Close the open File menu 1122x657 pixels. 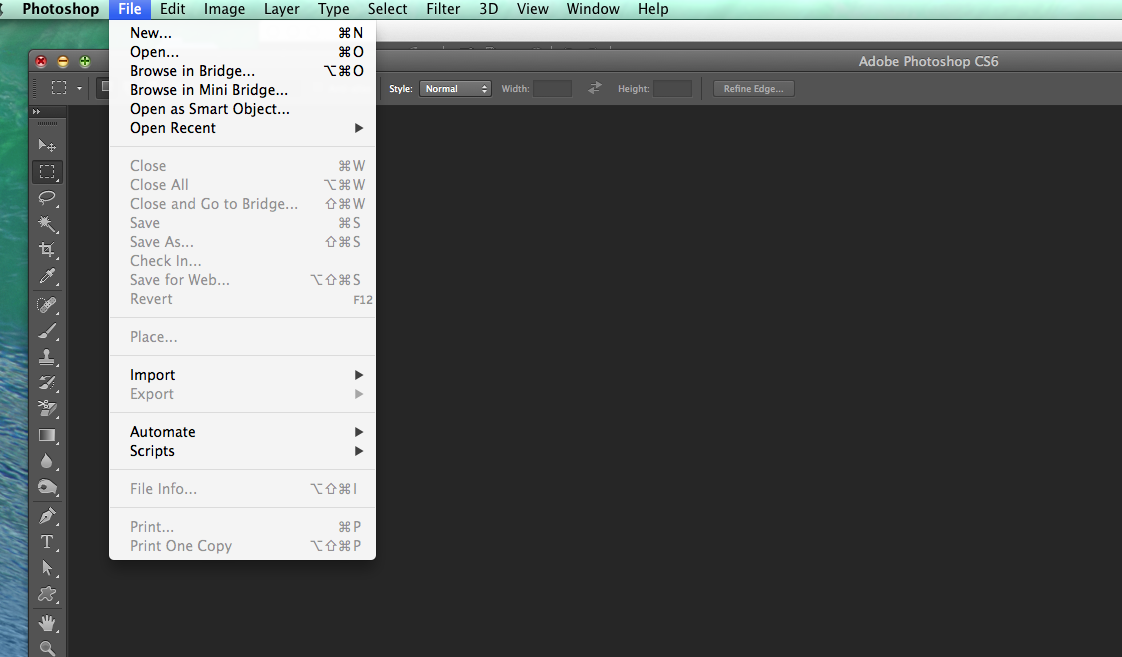pyautogui.click(x=130, y=9)
